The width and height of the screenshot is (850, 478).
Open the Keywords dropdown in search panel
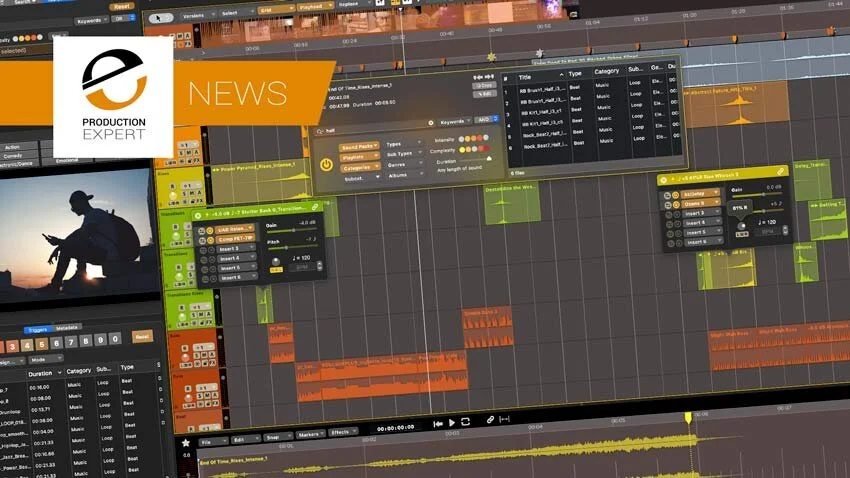(x=454, y=121)
